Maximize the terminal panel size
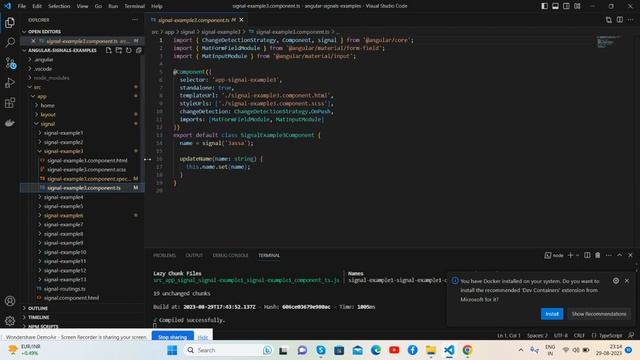The width and height of the screenshot is (640, 360). (620, 255)
